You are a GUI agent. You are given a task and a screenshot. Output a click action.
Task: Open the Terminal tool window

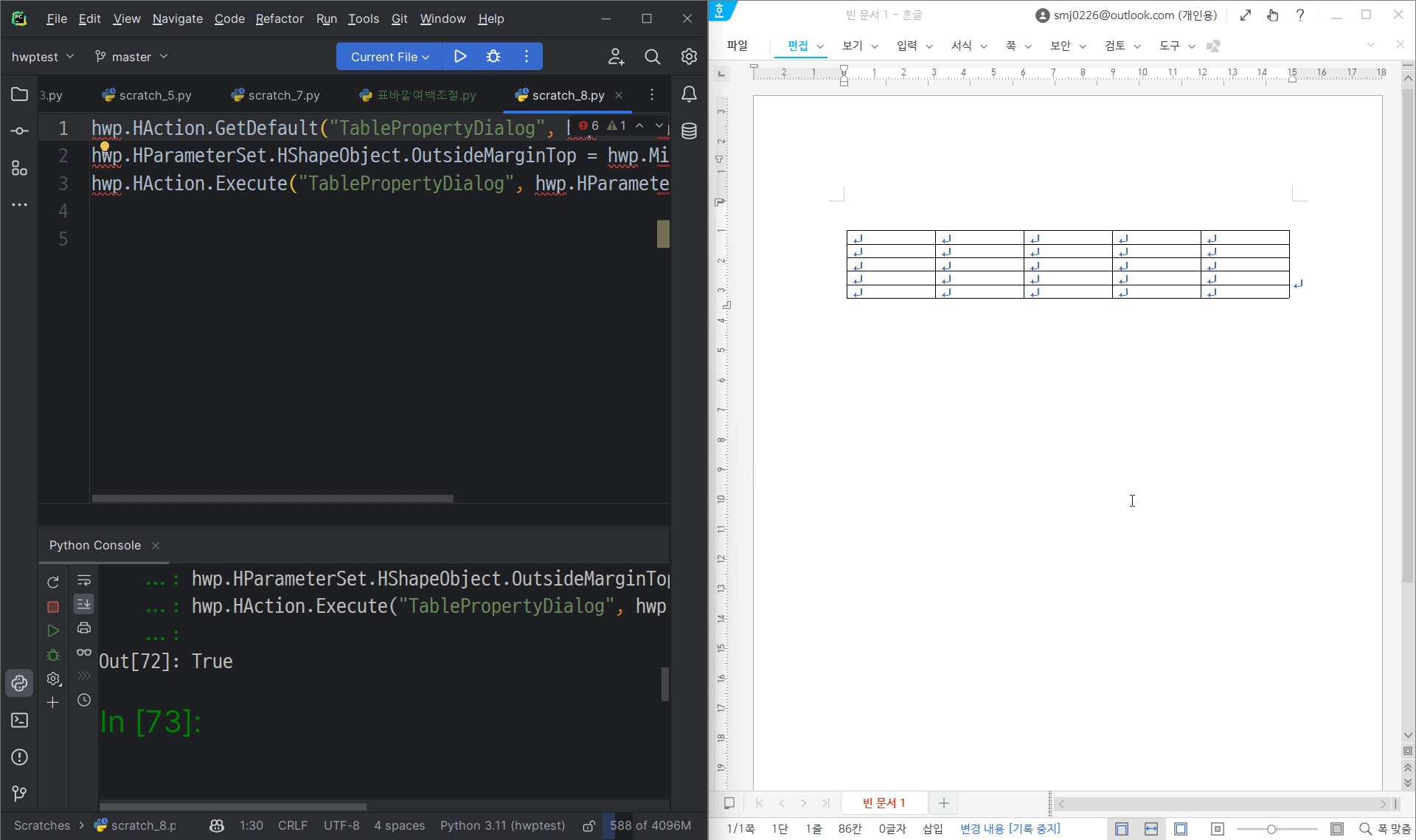(x=20, y=720)
